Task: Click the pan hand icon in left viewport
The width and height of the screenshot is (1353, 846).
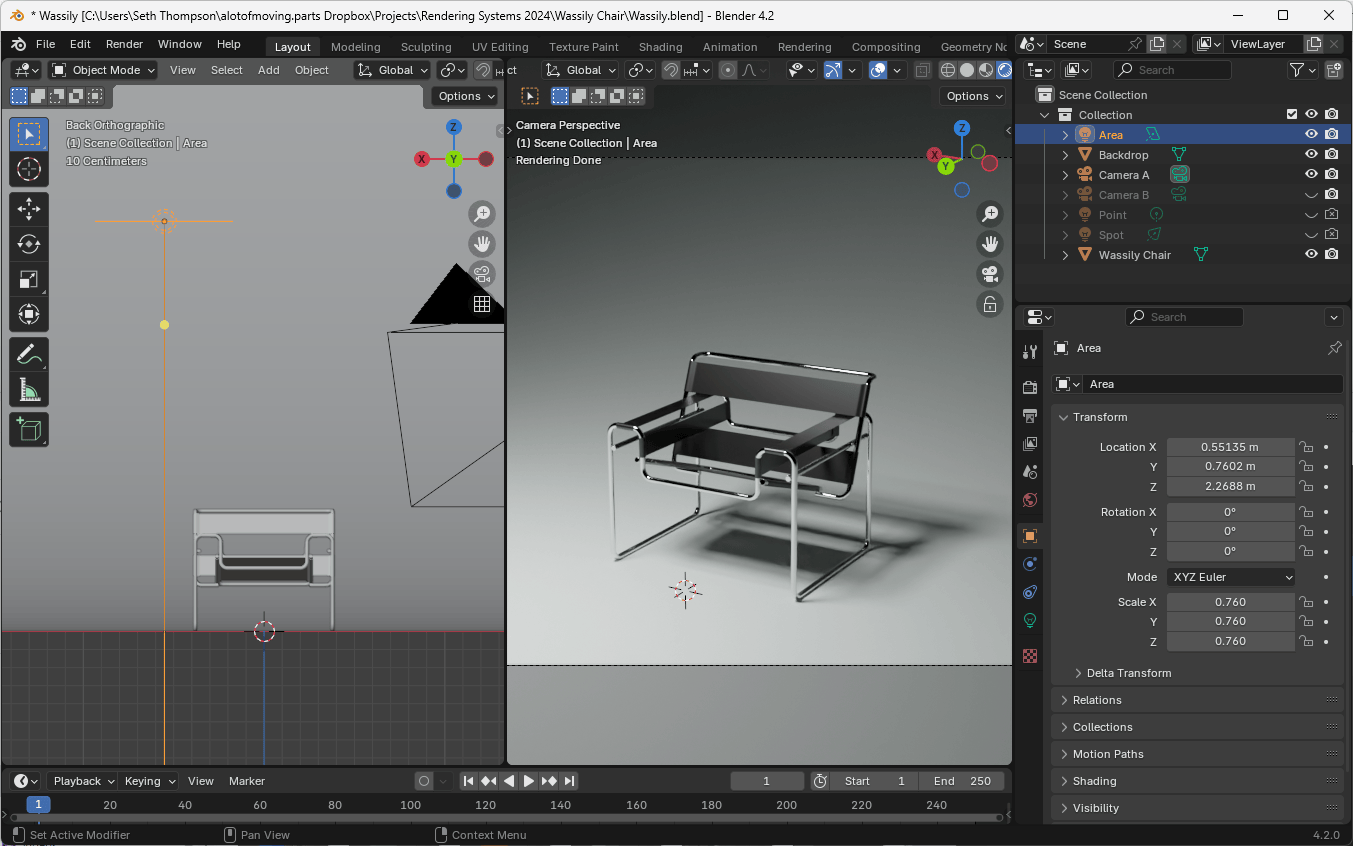Action: 482,244
